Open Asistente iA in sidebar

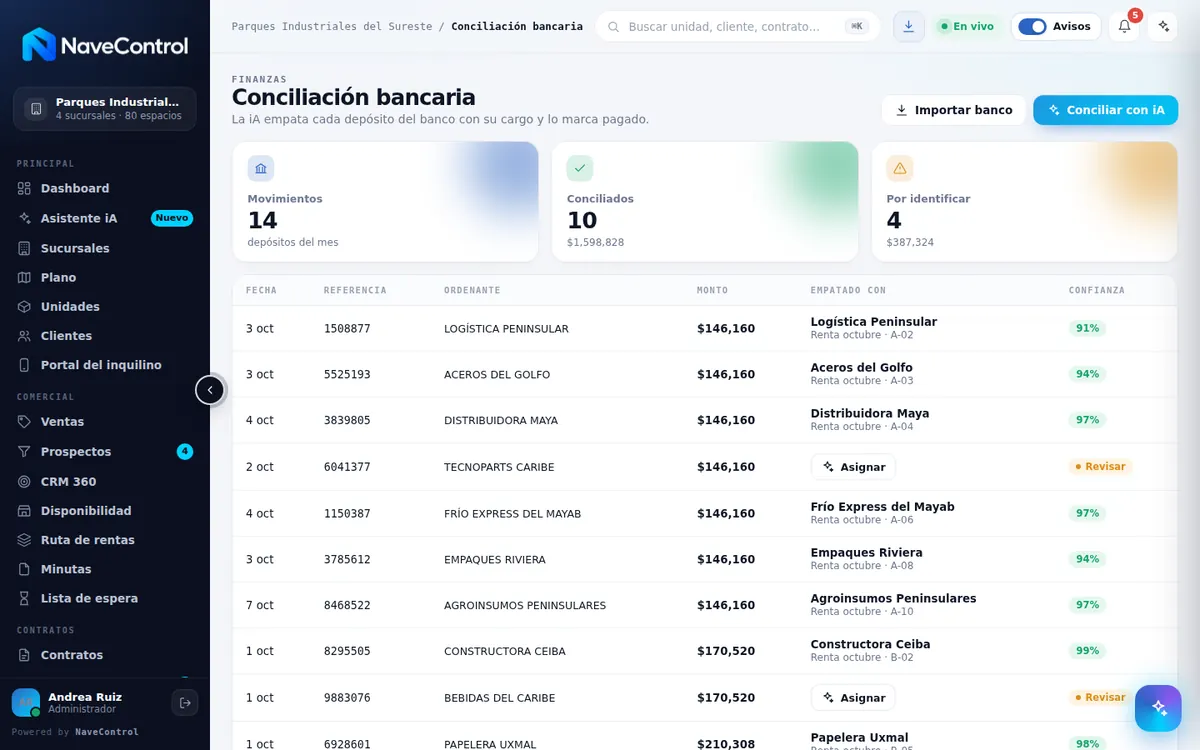(105, 218)
